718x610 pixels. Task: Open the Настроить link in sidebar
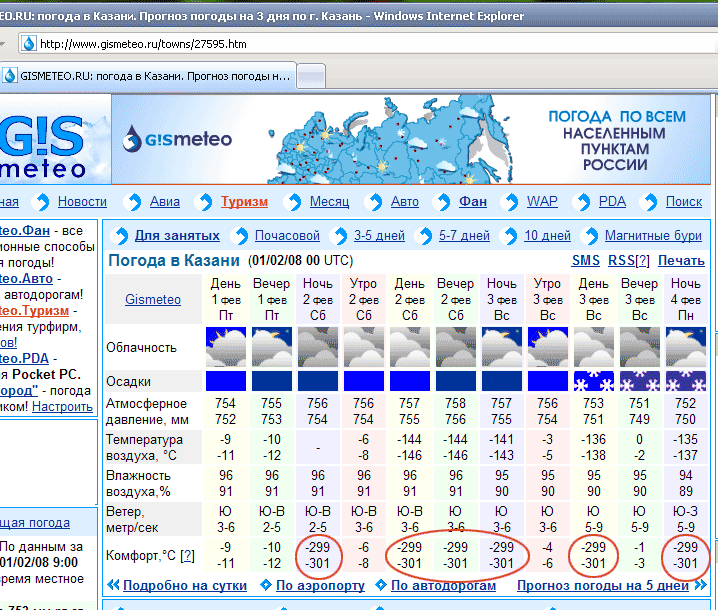point(62,407)
